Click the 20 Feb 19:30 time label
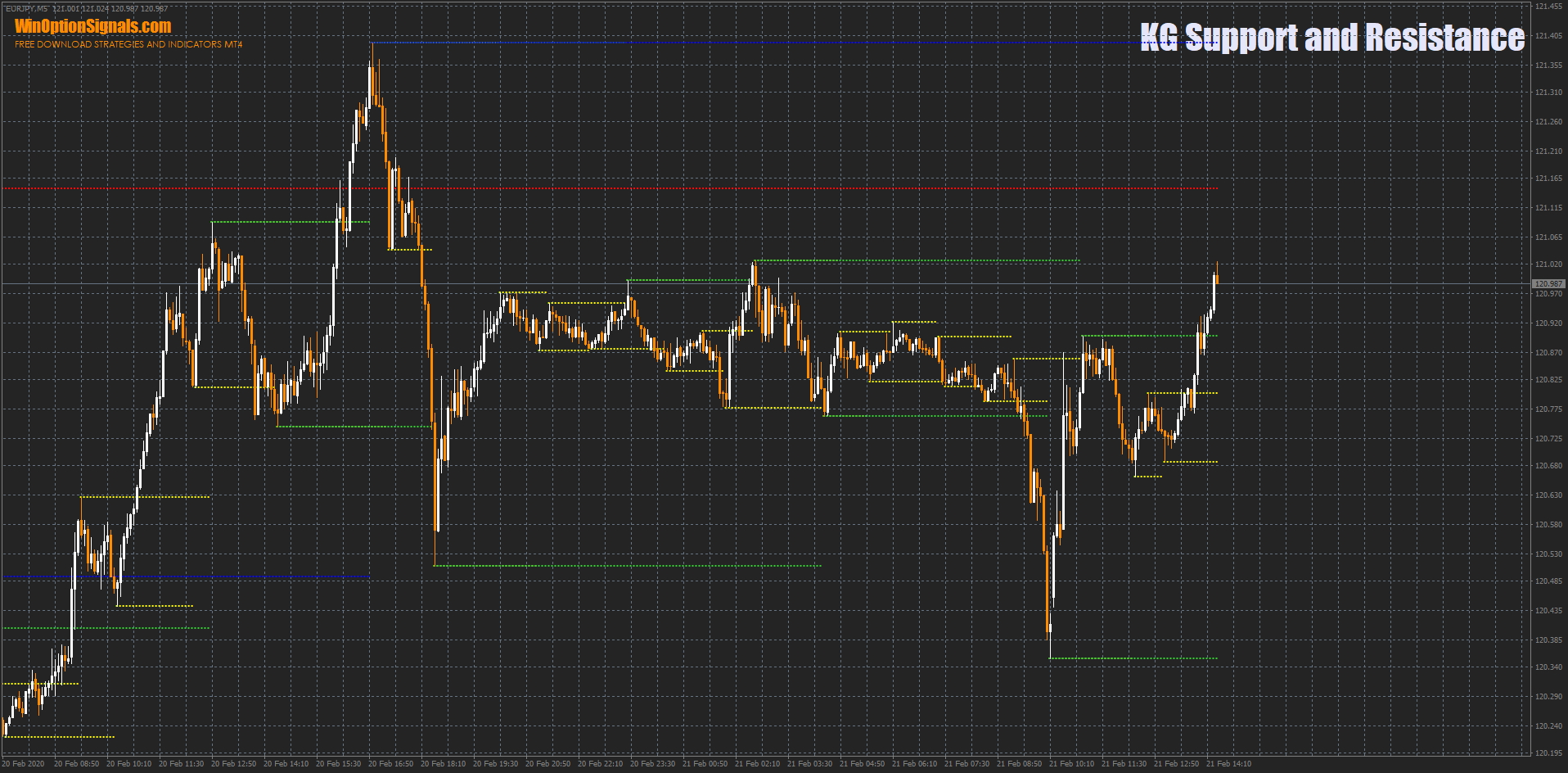The image size is (1568, 773). (495, 764)
